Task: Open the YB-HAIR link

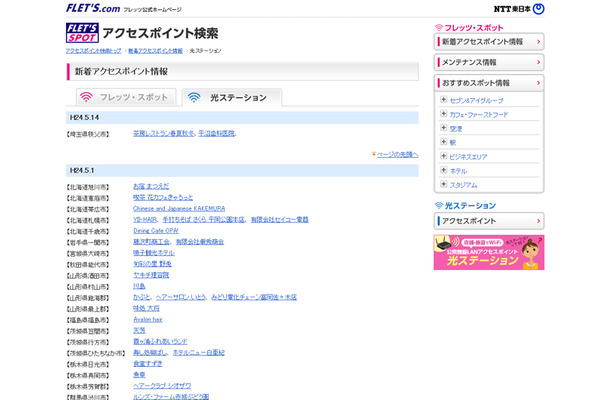Action: [145, 219]
